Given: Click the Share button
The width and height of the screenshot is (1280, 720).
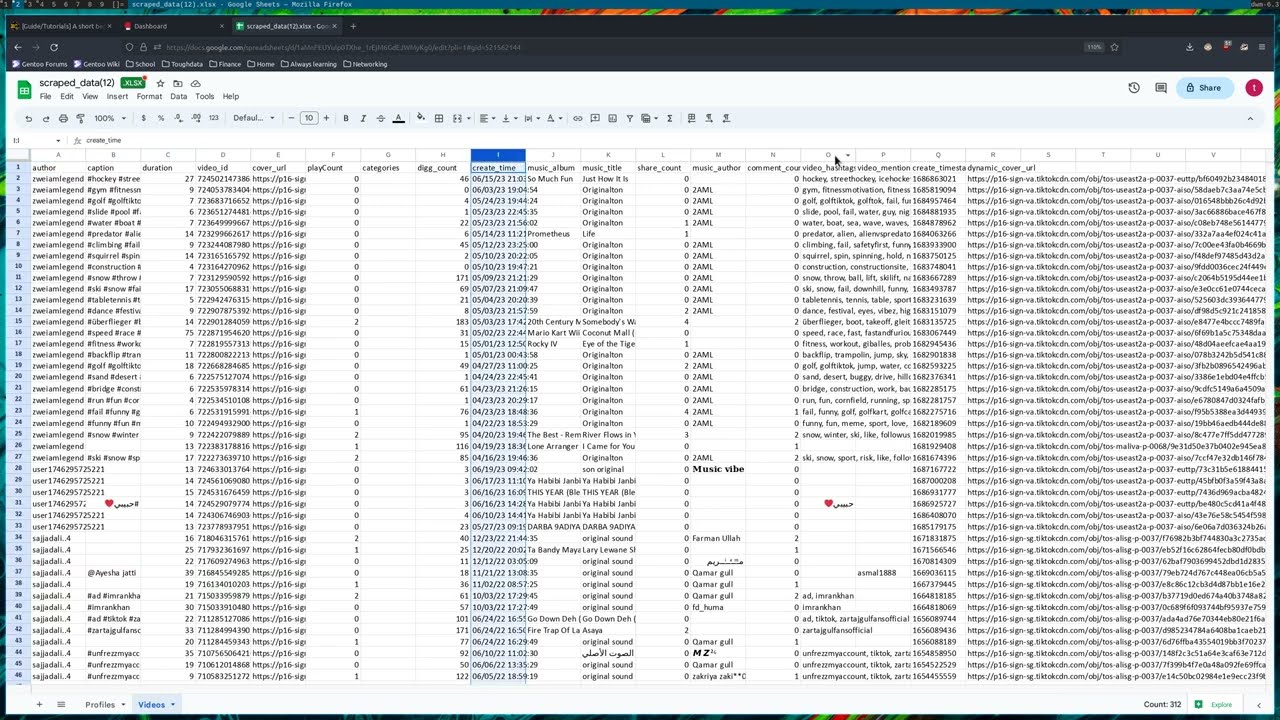Looking at the screenshot, I should tap(1203, 88).
